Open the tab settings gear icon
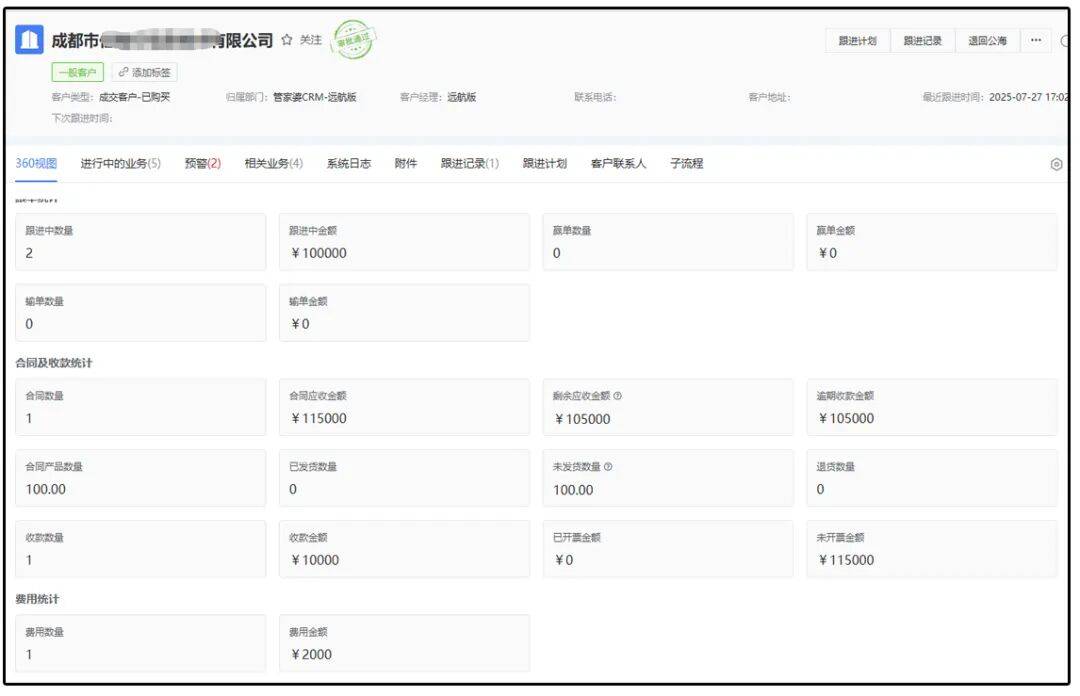This screenshot has width=1080, height=696. click(x=1056, y=164)
